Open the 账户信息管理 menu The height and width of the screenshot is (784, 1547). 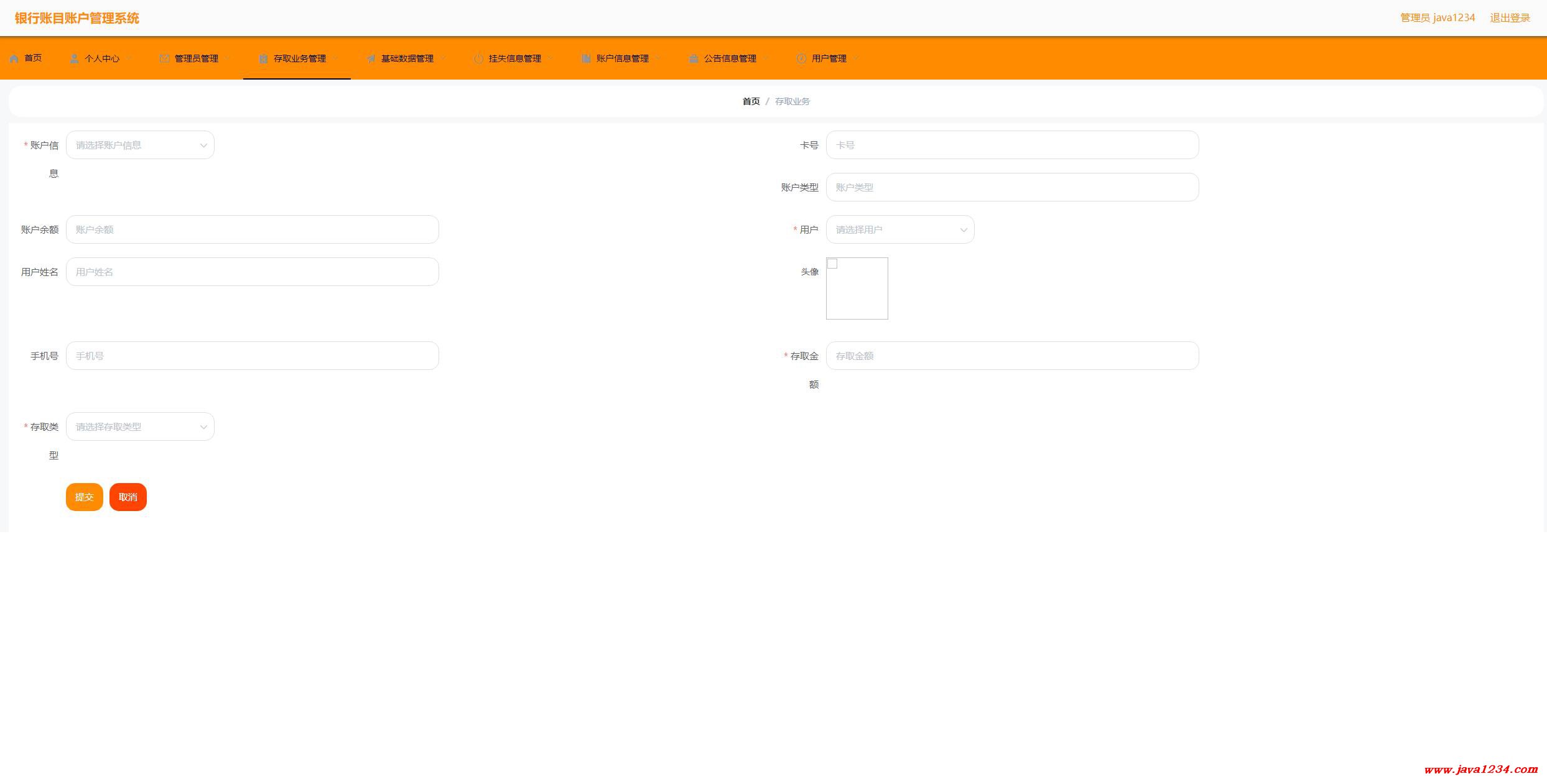click(622, 58)
